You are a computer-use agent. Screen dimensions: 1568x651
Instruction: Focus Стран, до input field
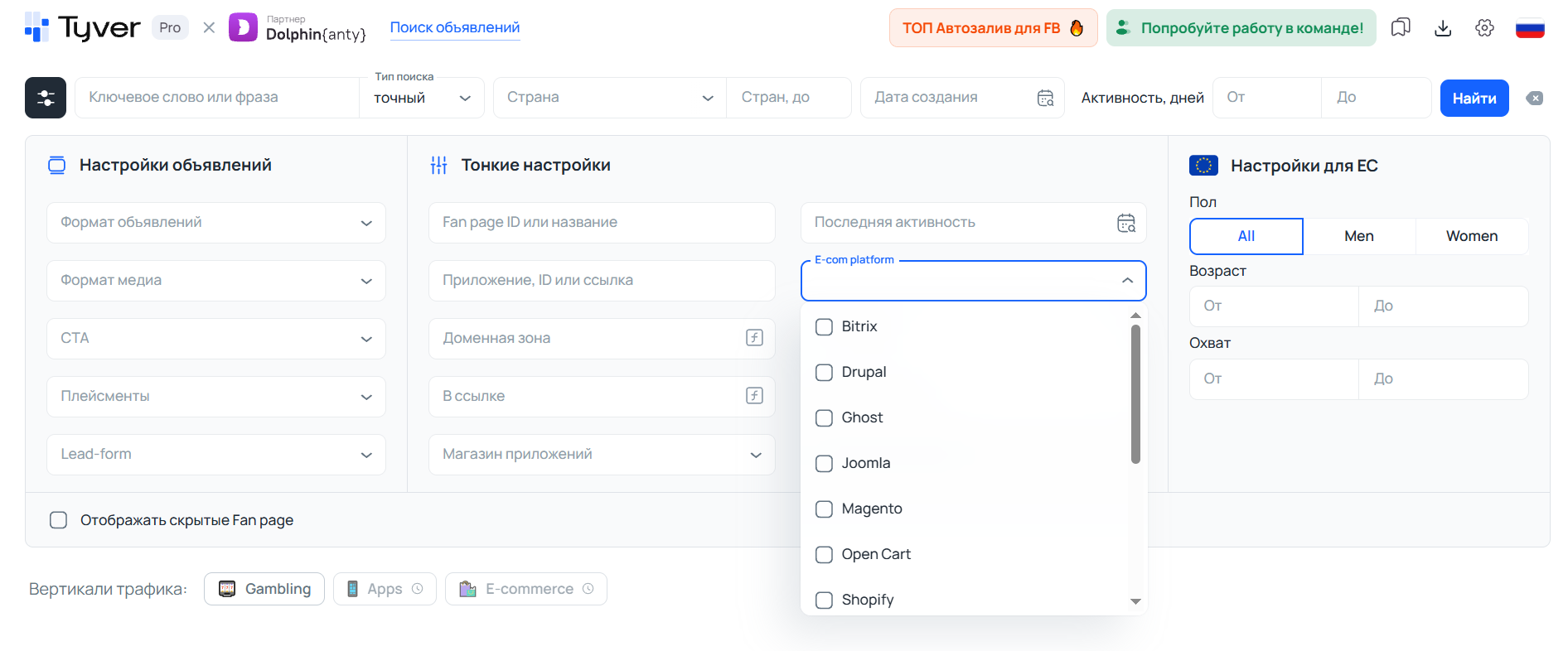point(788,98)
